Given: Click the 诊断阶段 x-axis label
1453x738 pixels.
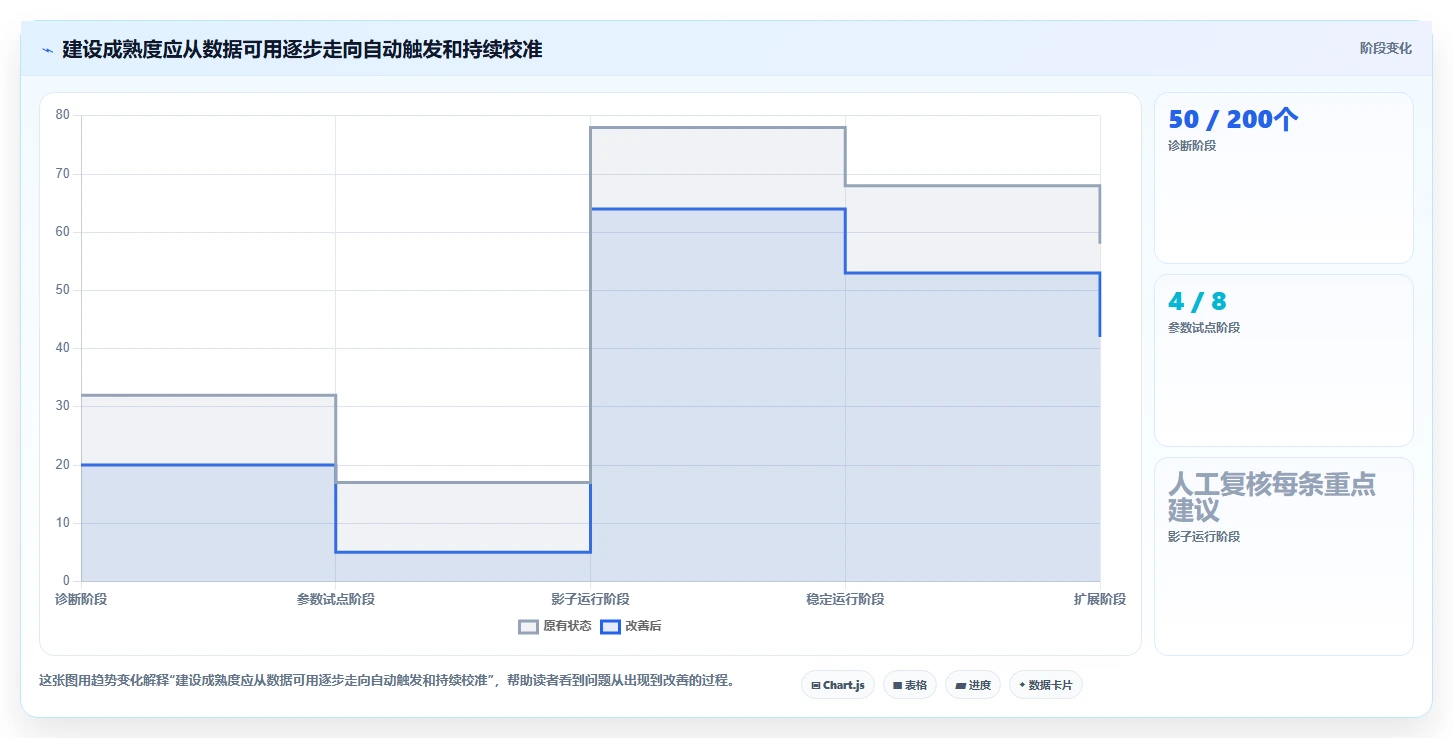Looking at the screenshot, I should [81, 599].
